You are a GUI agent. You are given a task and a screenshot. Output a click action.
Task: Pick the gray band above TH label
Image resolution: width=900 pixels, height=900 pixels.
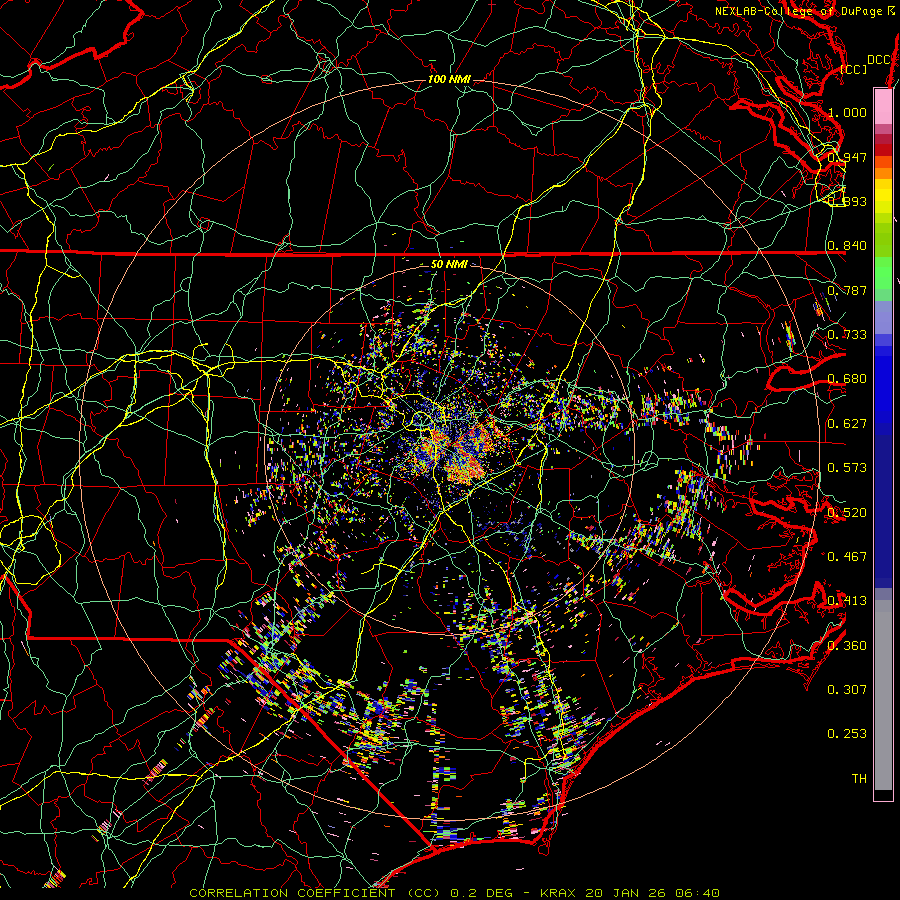pyautogui.click(x=883, y=695)
